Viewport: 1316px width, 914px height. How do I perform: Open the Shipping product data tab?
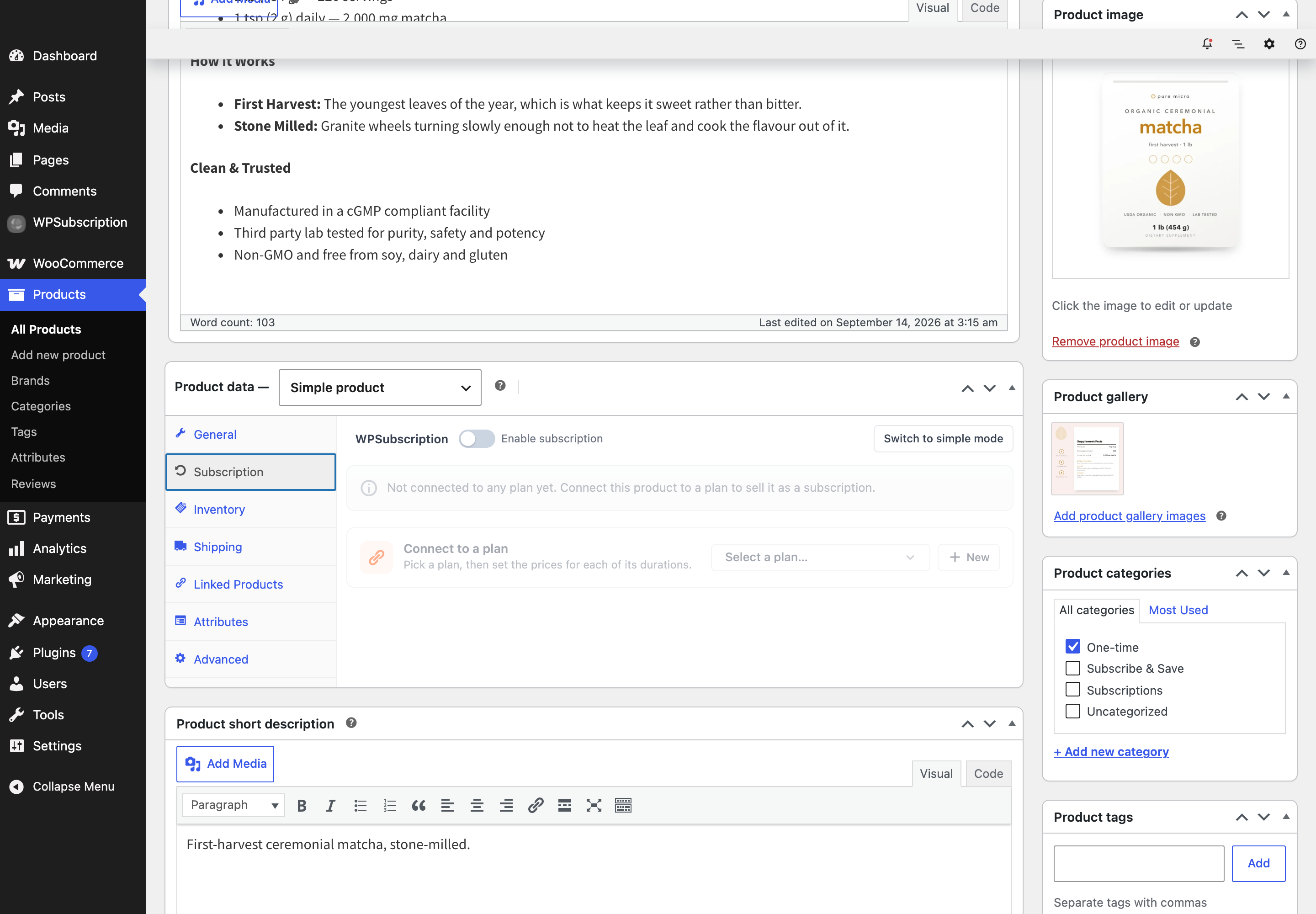[251, 547]
